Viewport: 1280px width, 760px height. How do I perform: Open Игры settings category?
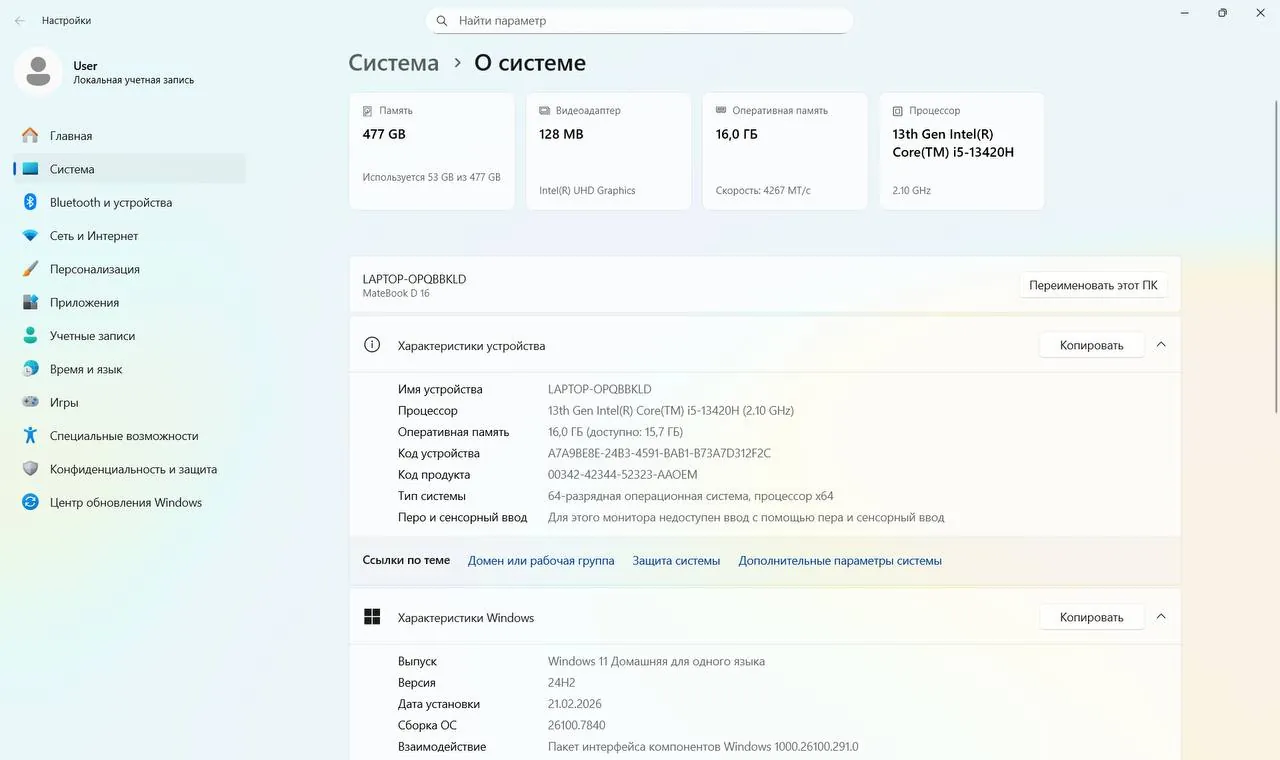130,402
